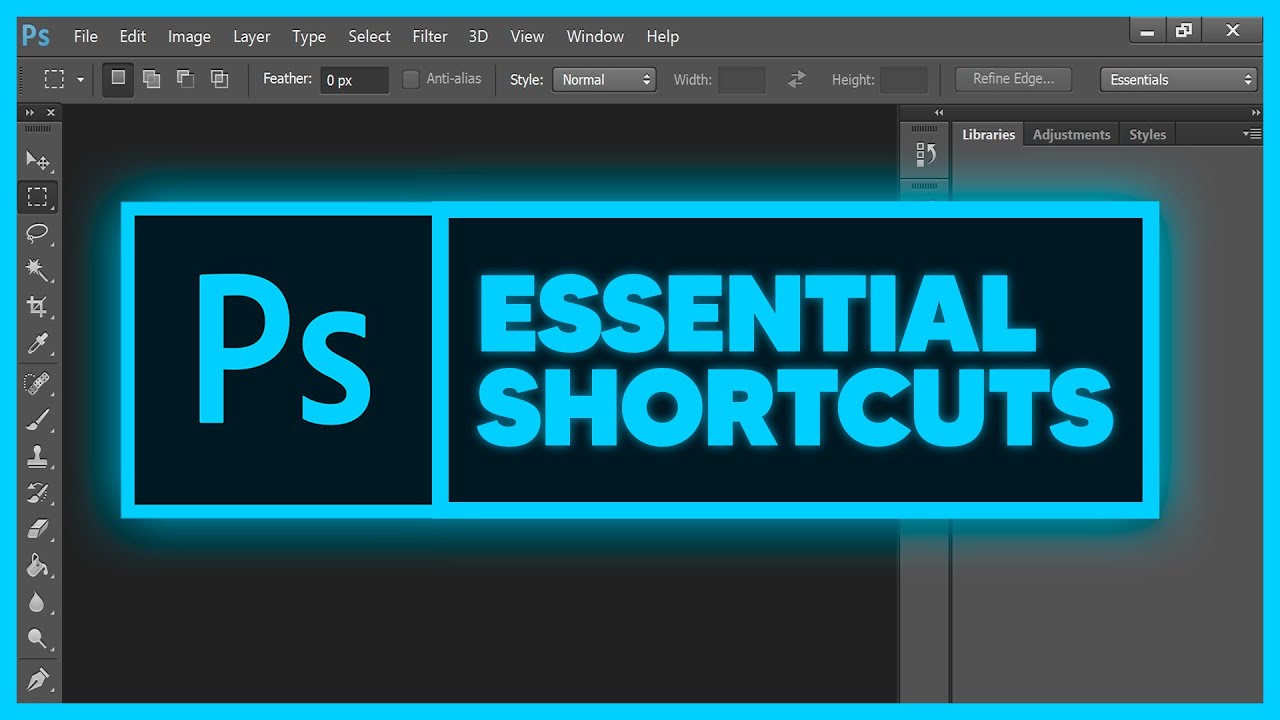The height and width of the screenshot is (720, 1280).
Task: Open the Help menu
Action: click(x=663, y=36)
